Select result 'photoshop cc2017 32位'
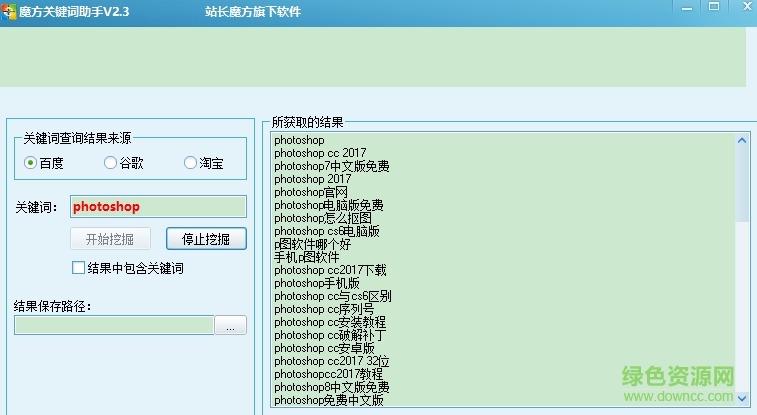Image resolution: width=757 pixels, height=415 pixels. [332, 361]
